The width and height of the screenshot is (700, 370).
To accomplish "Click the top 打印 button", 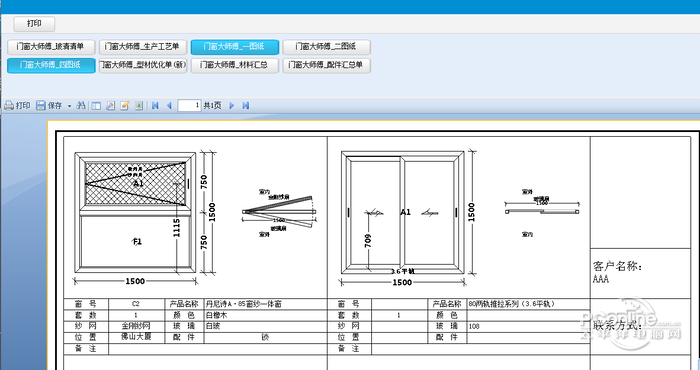I will tap(34, 24).
